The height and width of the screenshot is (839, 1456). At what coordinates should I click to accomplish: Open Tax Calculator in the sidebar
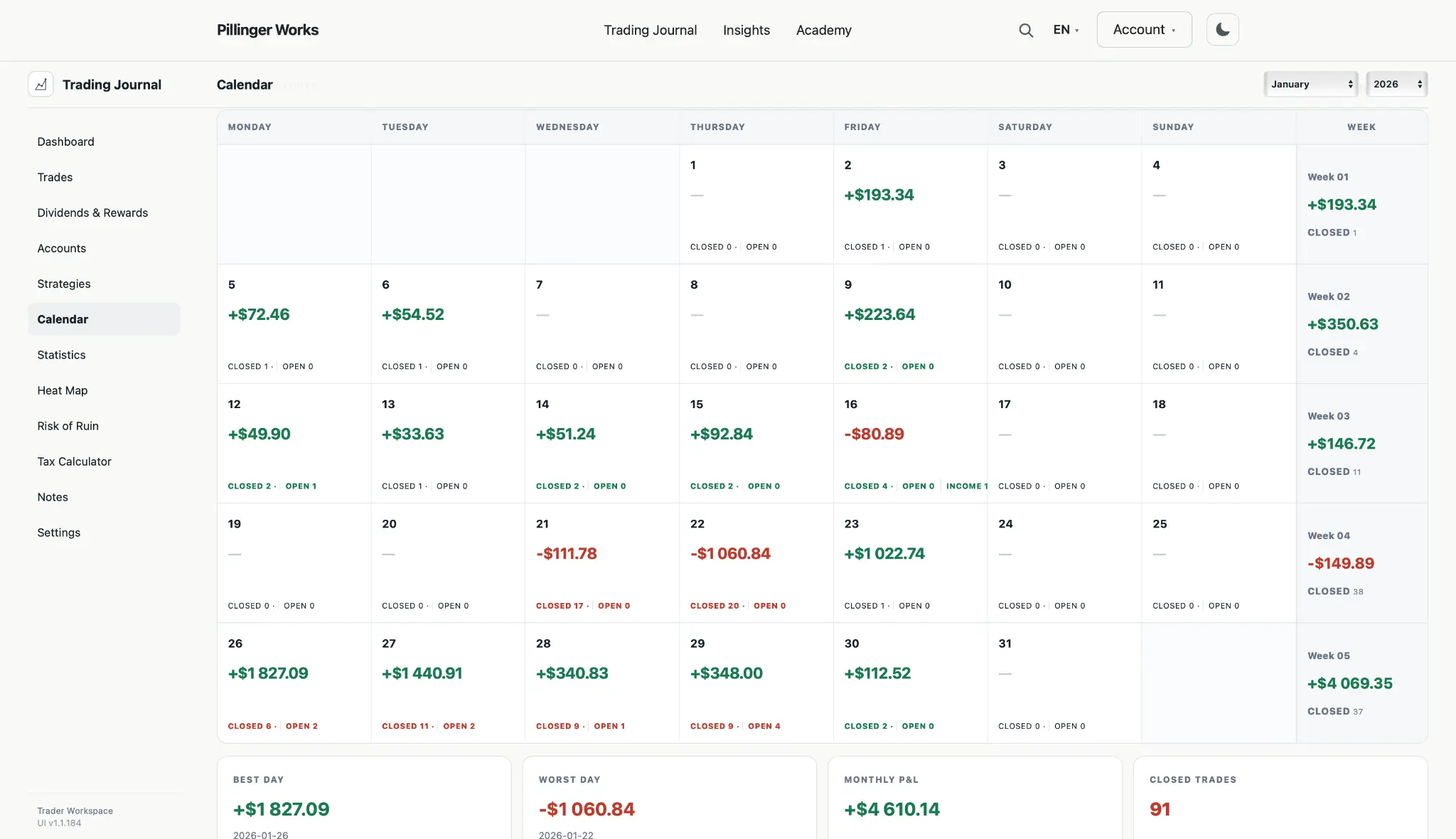(x=104, y=461)
